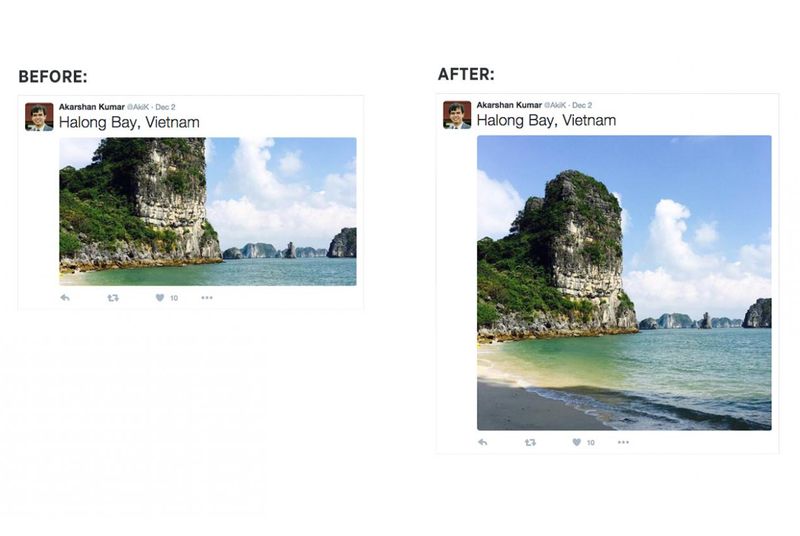
Task: Open Dec 2 timestamp in AFTER tweet
Action: pyautogui.click(x=582, y=105)
